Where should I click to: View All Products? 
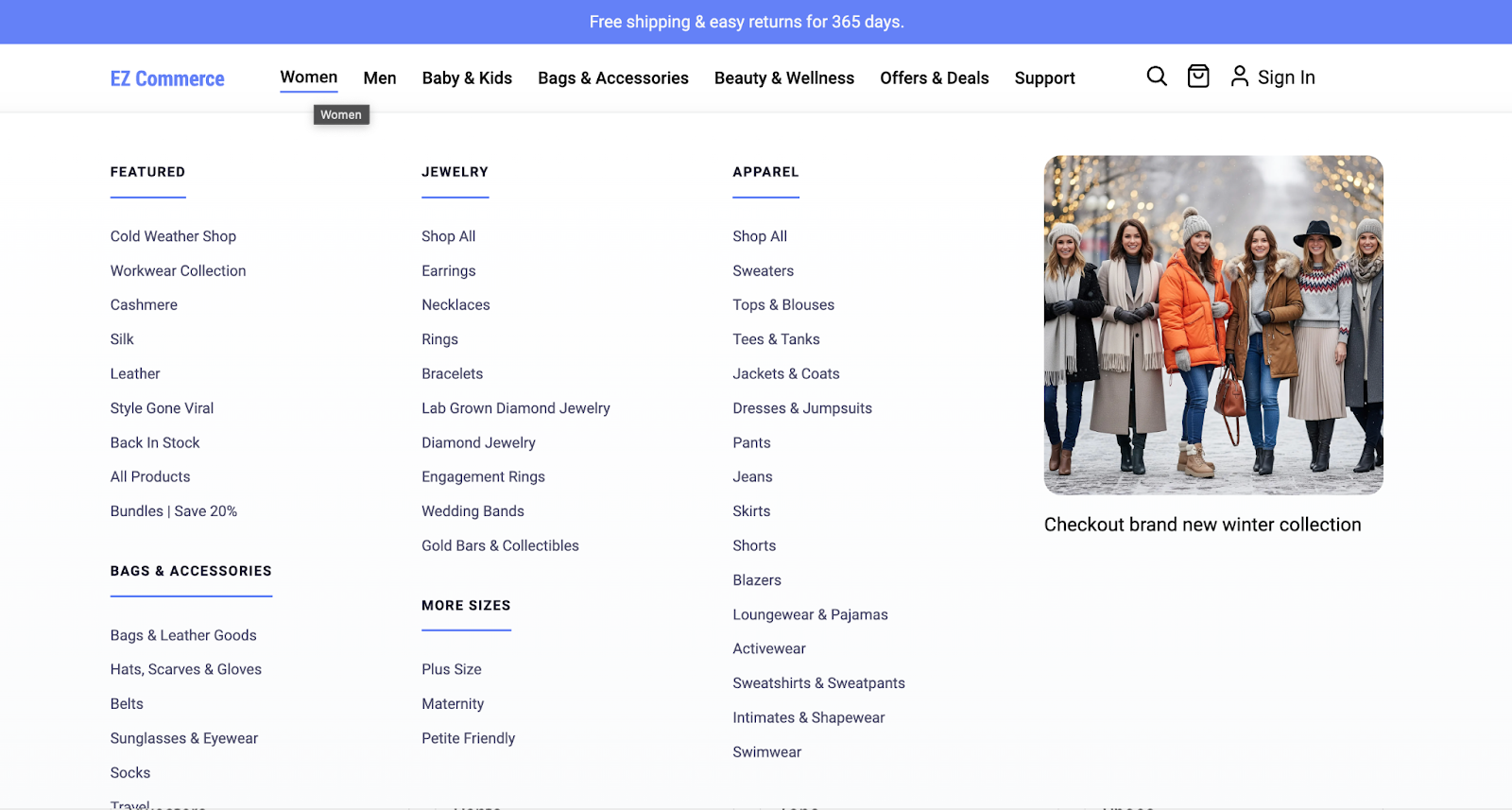[150, 476]
